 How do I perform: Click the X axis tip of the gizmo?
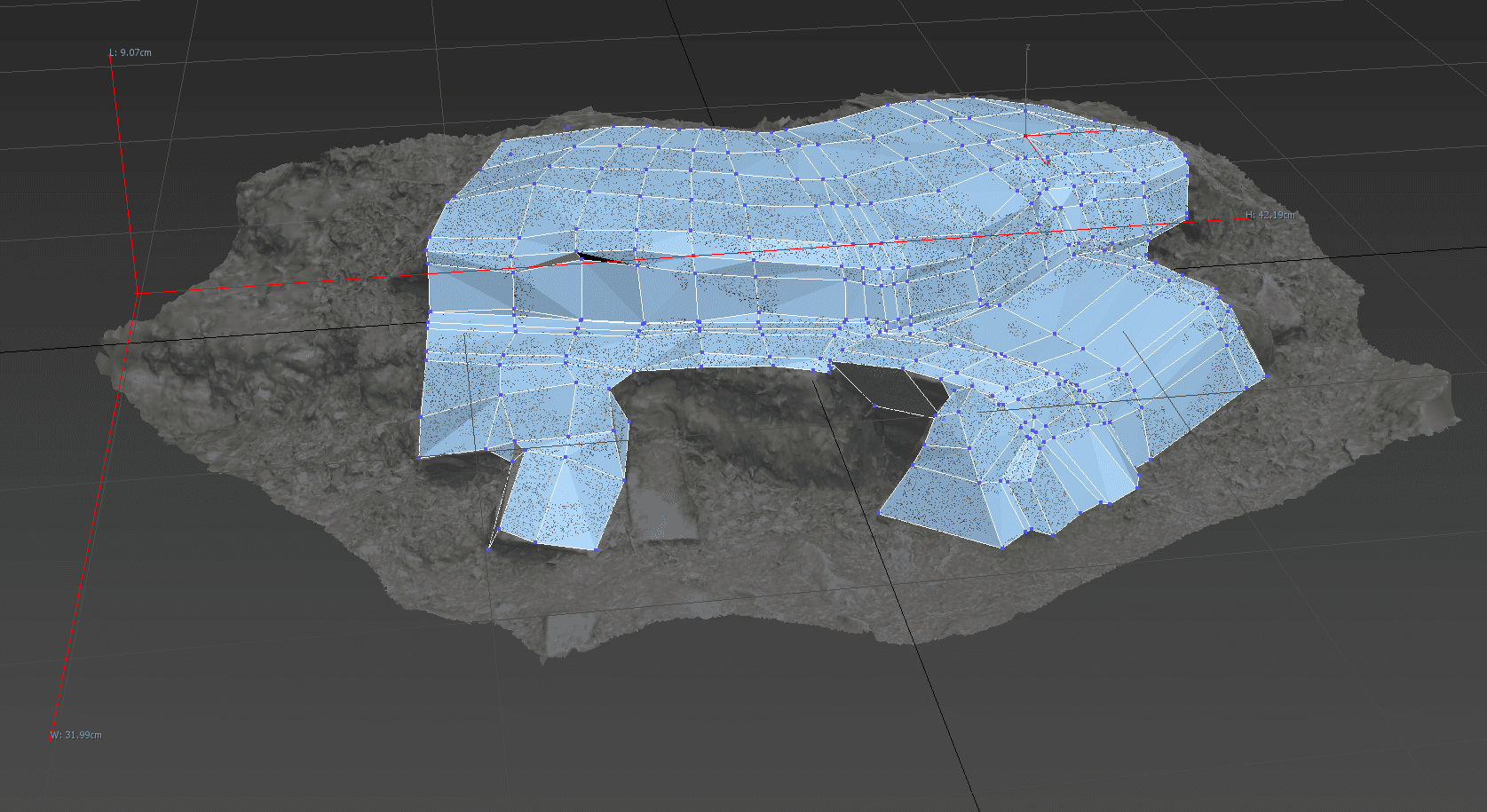pyautogui.click(x=1048, y=162)
